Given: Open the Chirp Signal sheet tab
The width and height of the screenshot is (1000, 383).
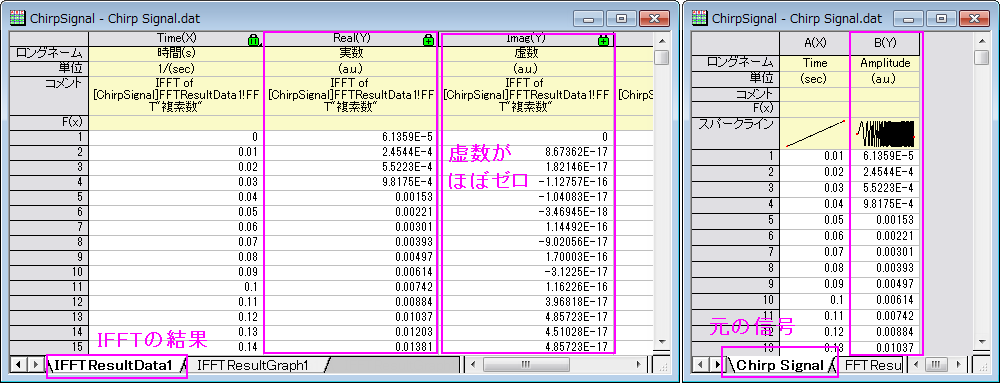Looking at the screenshot, I should point(779,365).
